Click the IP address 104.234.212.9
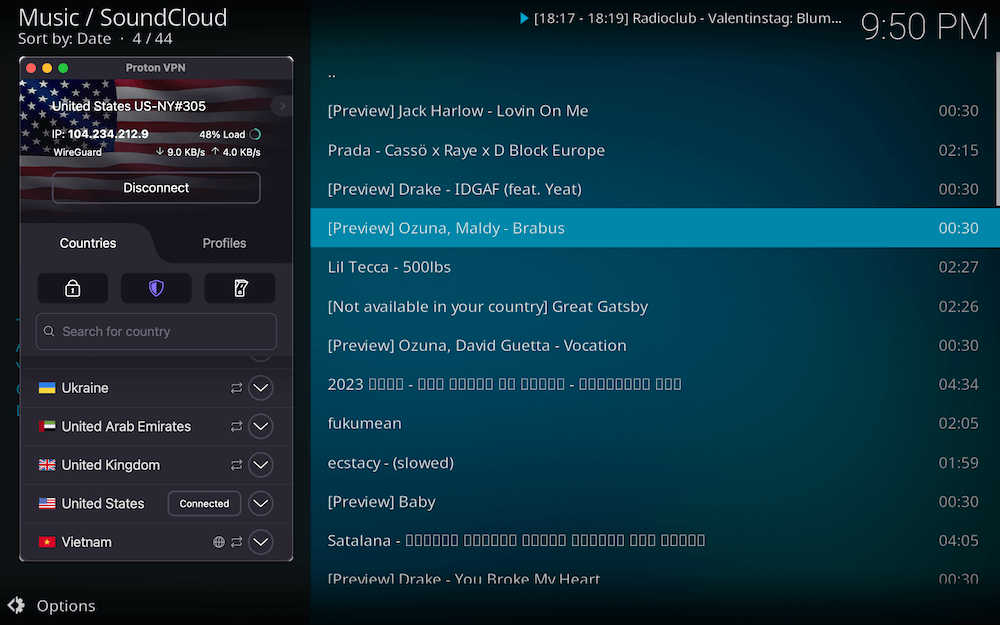This screenshot has height=625, width=1000. [108, 134]
